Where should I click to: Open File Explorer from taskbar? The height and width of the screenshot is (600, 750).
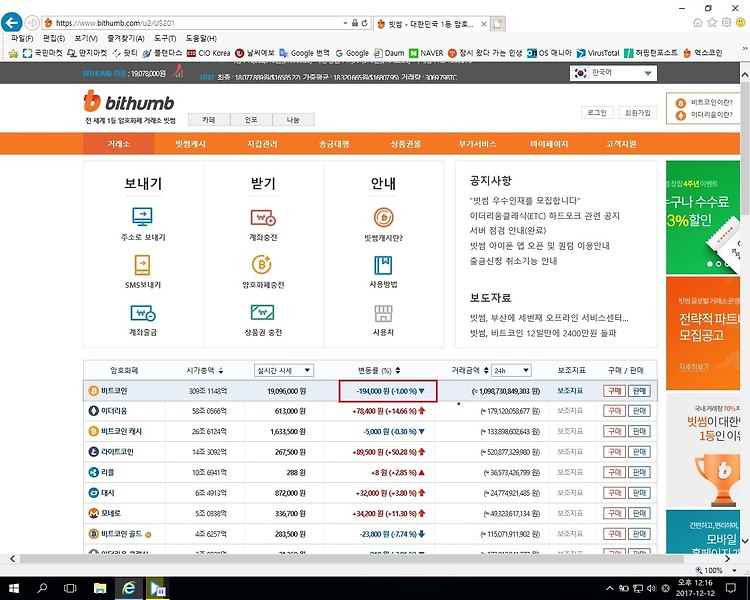click(x=99, y=588)
